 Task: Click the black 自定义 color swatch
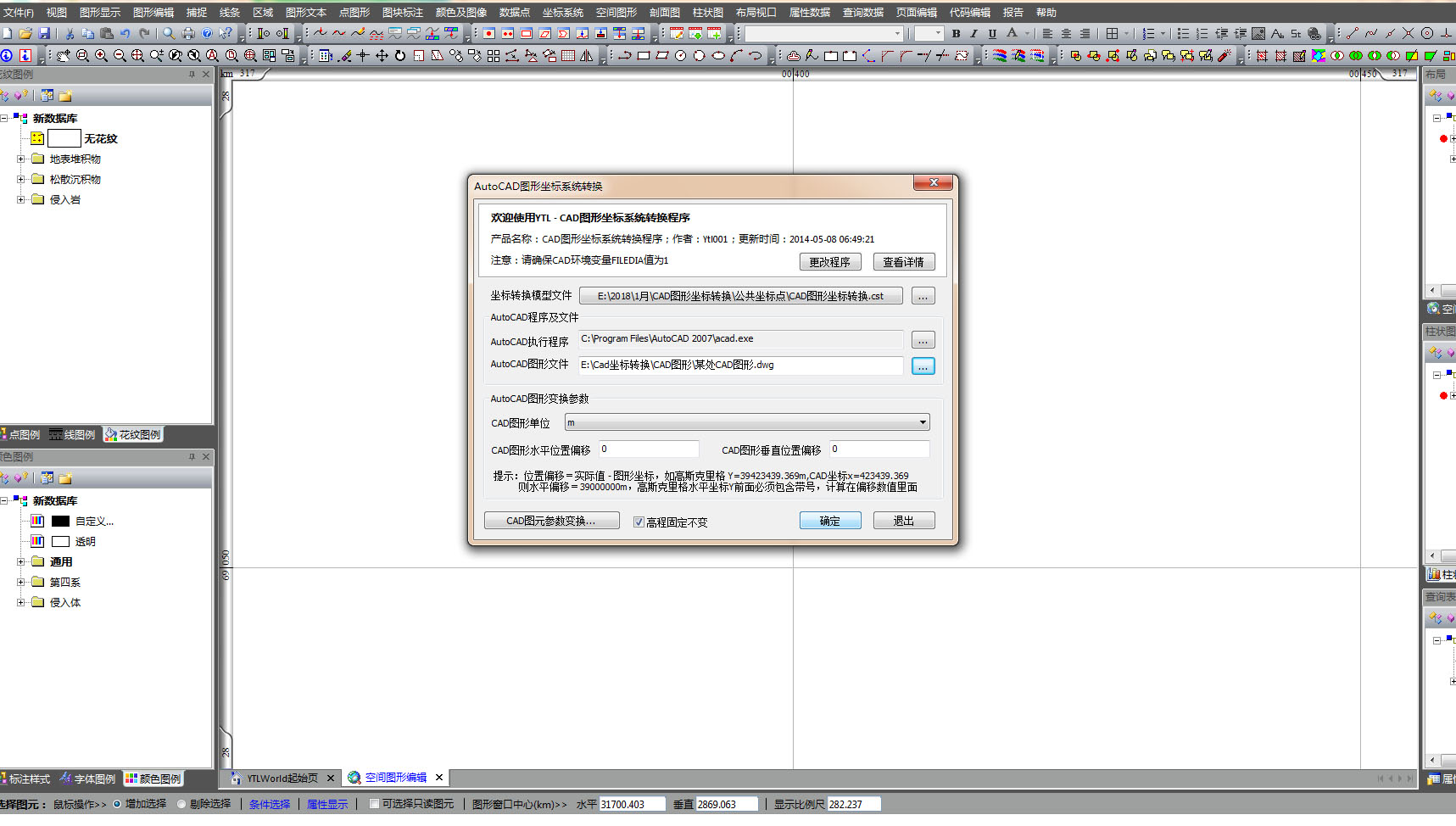[x=60, y=521]
